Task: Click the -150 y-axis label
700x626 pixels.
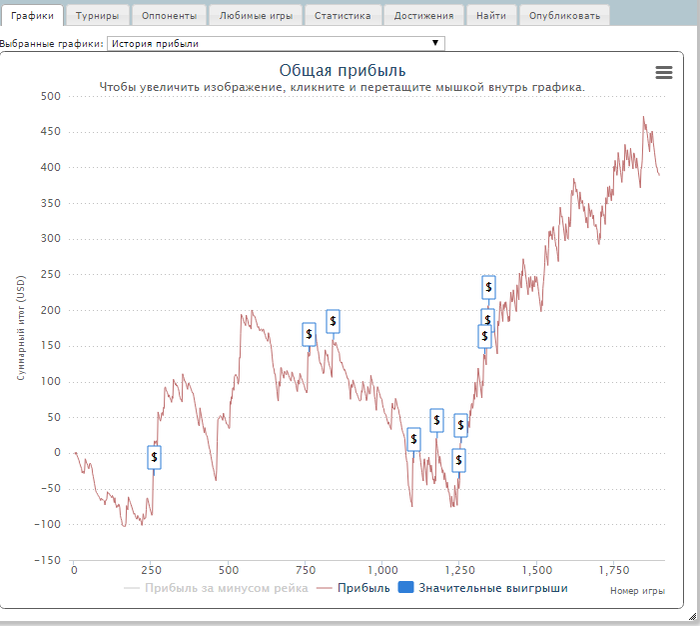Action: point(47,560)
